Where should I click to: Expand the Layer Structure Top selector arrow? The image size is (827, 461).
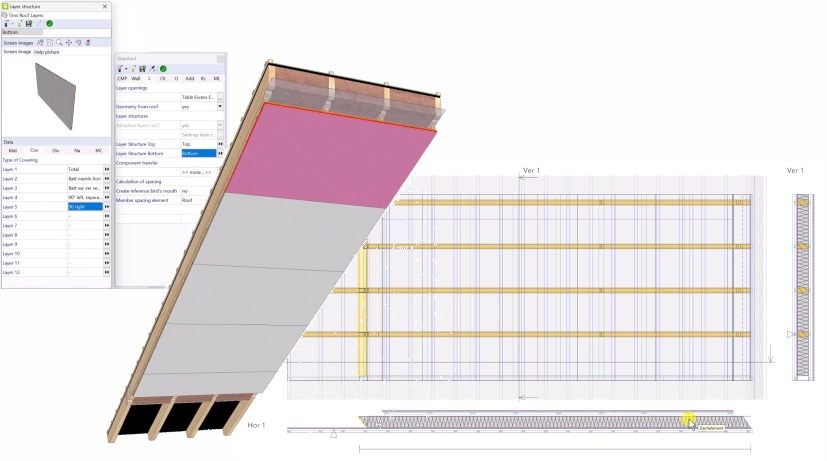coord(220,144)
